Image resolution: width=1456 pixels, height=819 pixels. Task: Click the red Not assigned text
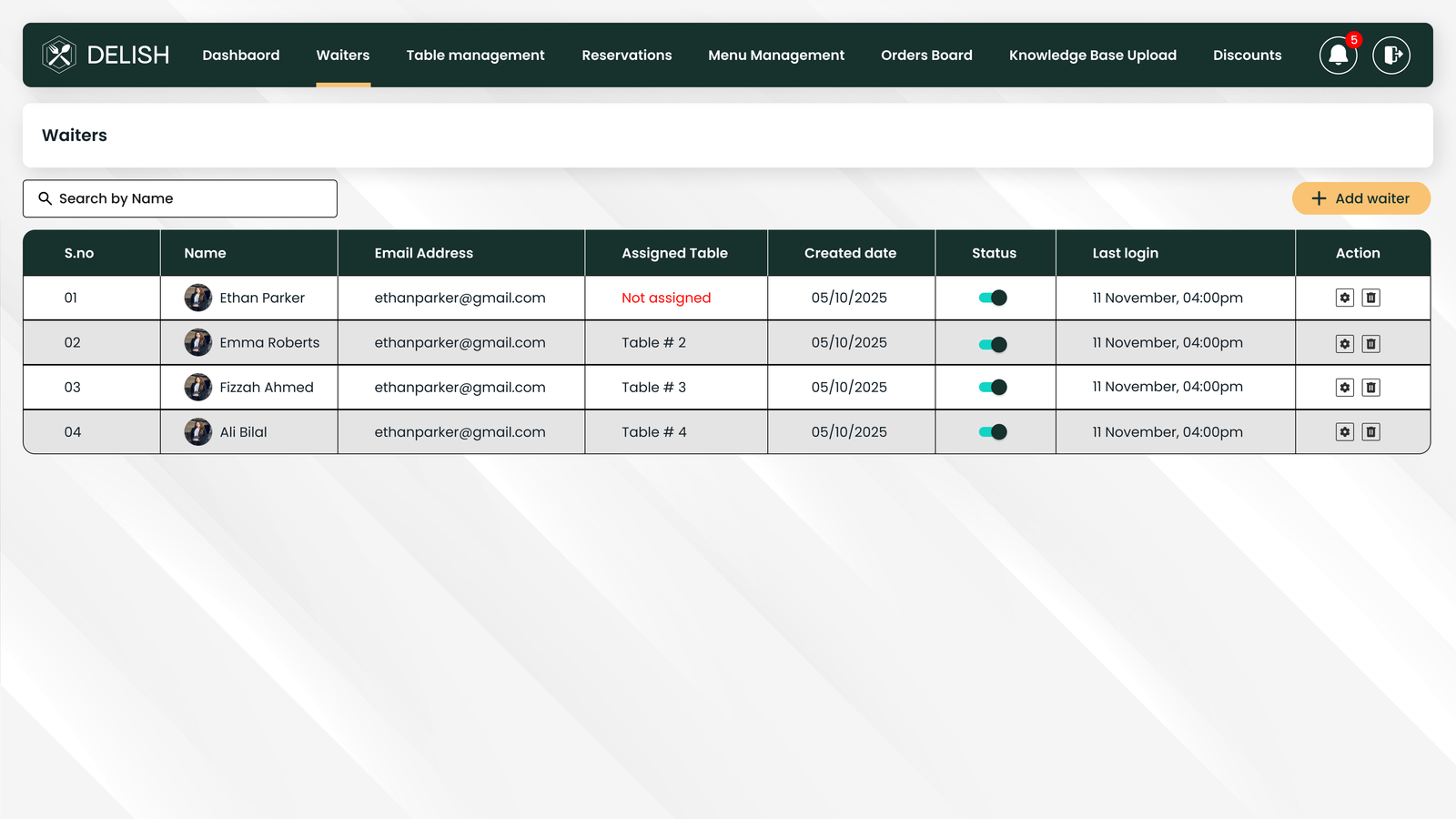[666, 298]
